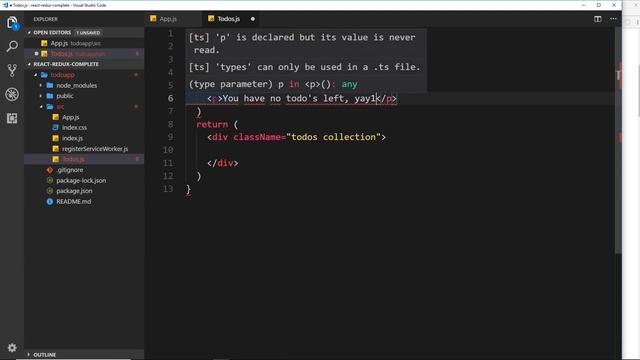Open Todos.js in the src folder

(84, 159)
